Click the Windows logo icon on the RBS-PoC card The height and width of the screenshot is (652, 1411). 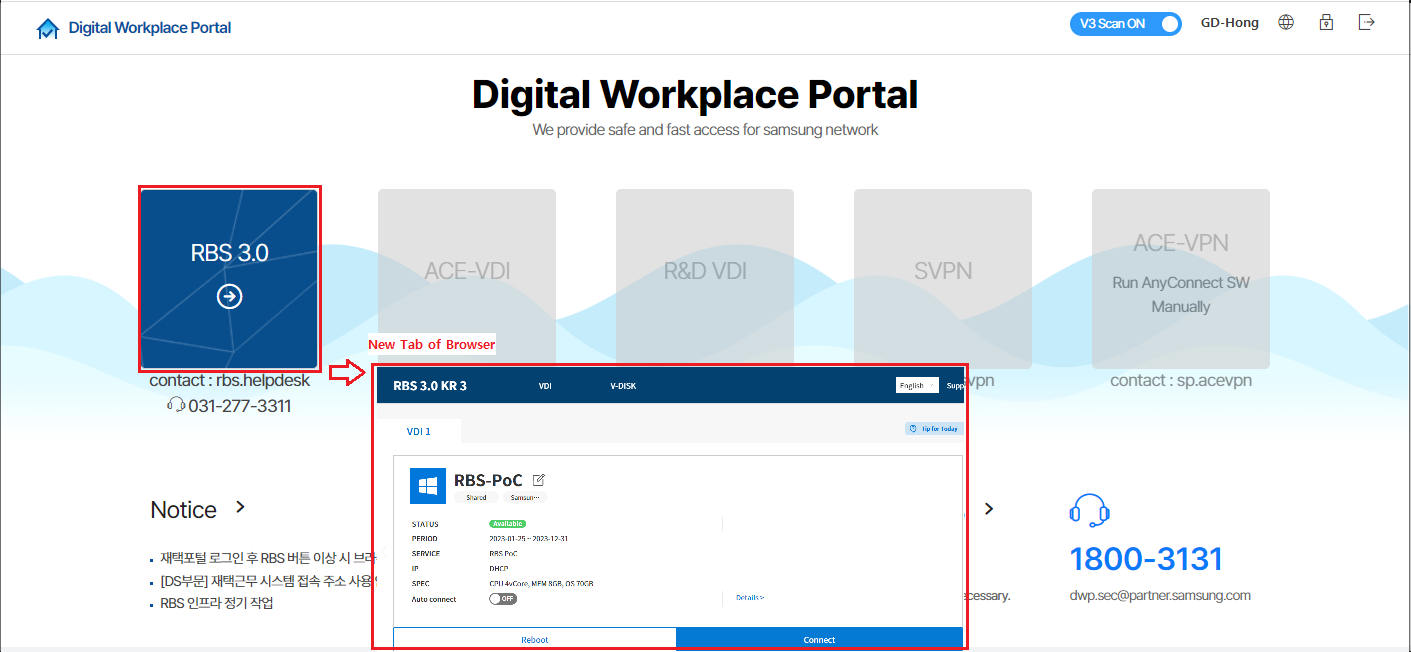[426, 486]
